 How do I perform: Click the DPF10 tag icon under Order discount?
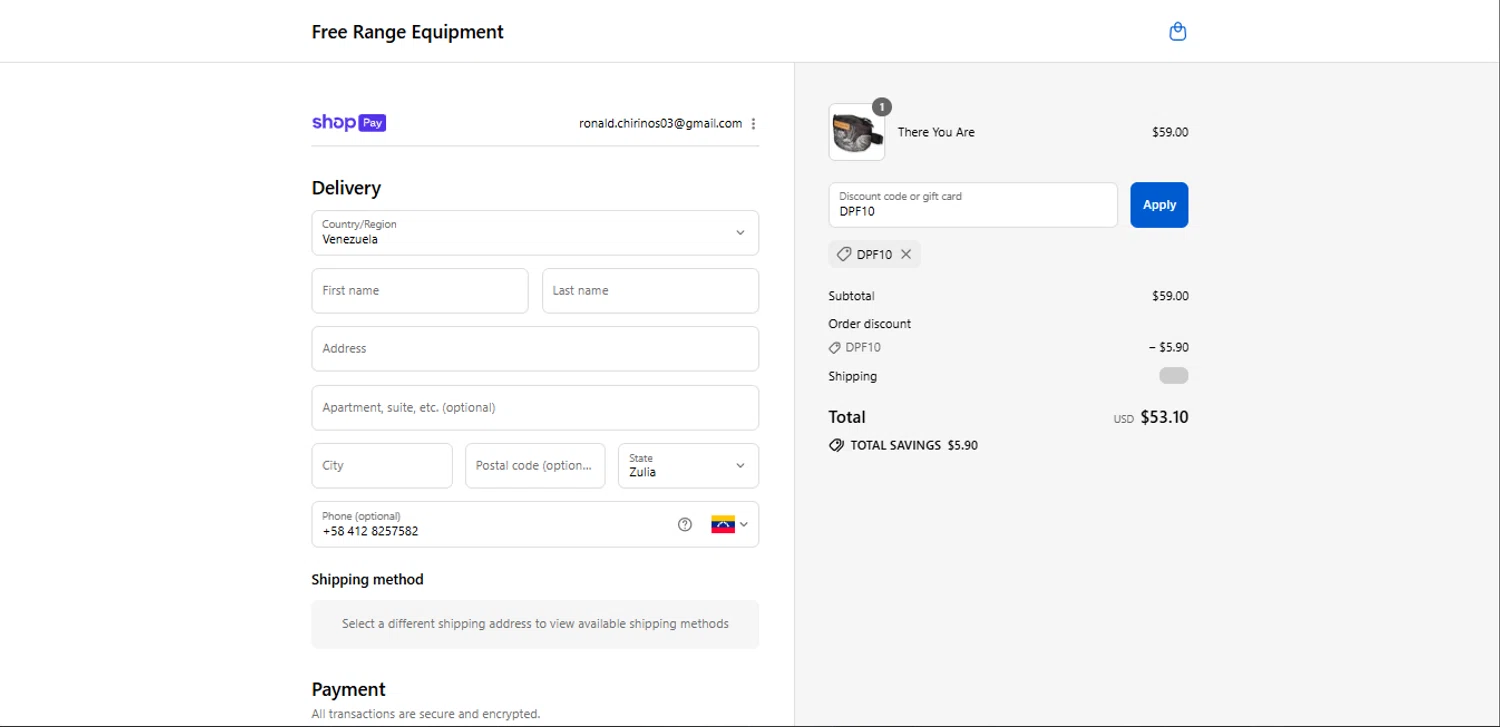click(x=835, y=348)
